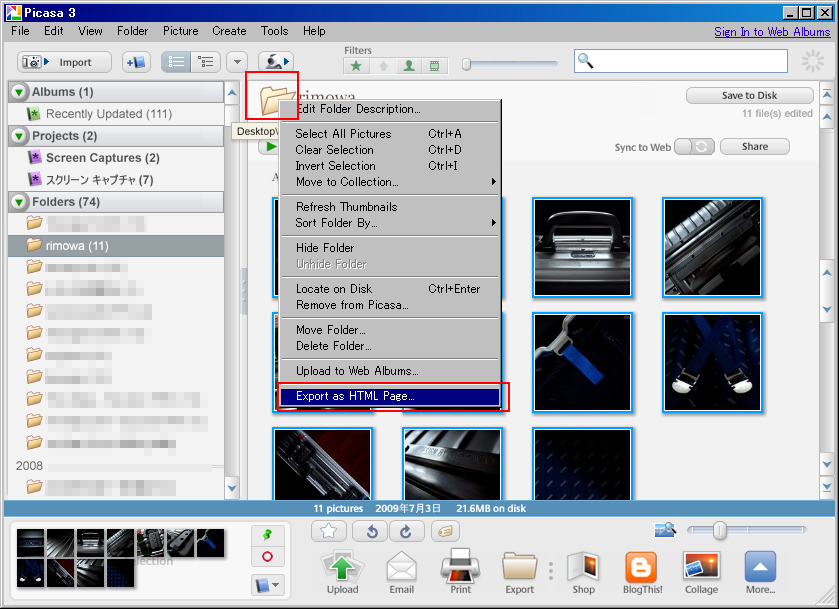This screenshot has height=609, width=839.
Task: Collapse the Albums collection
Action: point(19,92)
